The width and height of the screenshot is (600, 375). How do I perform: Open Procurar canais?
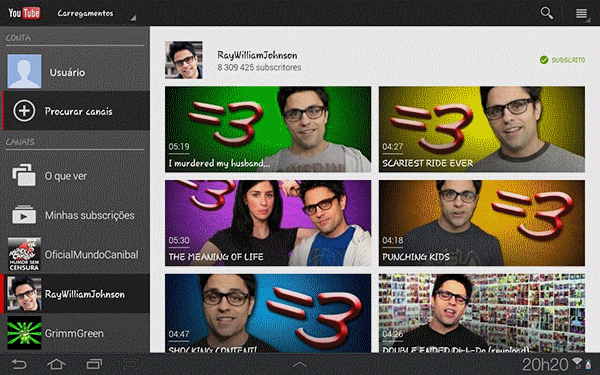(x=75, y=111)
